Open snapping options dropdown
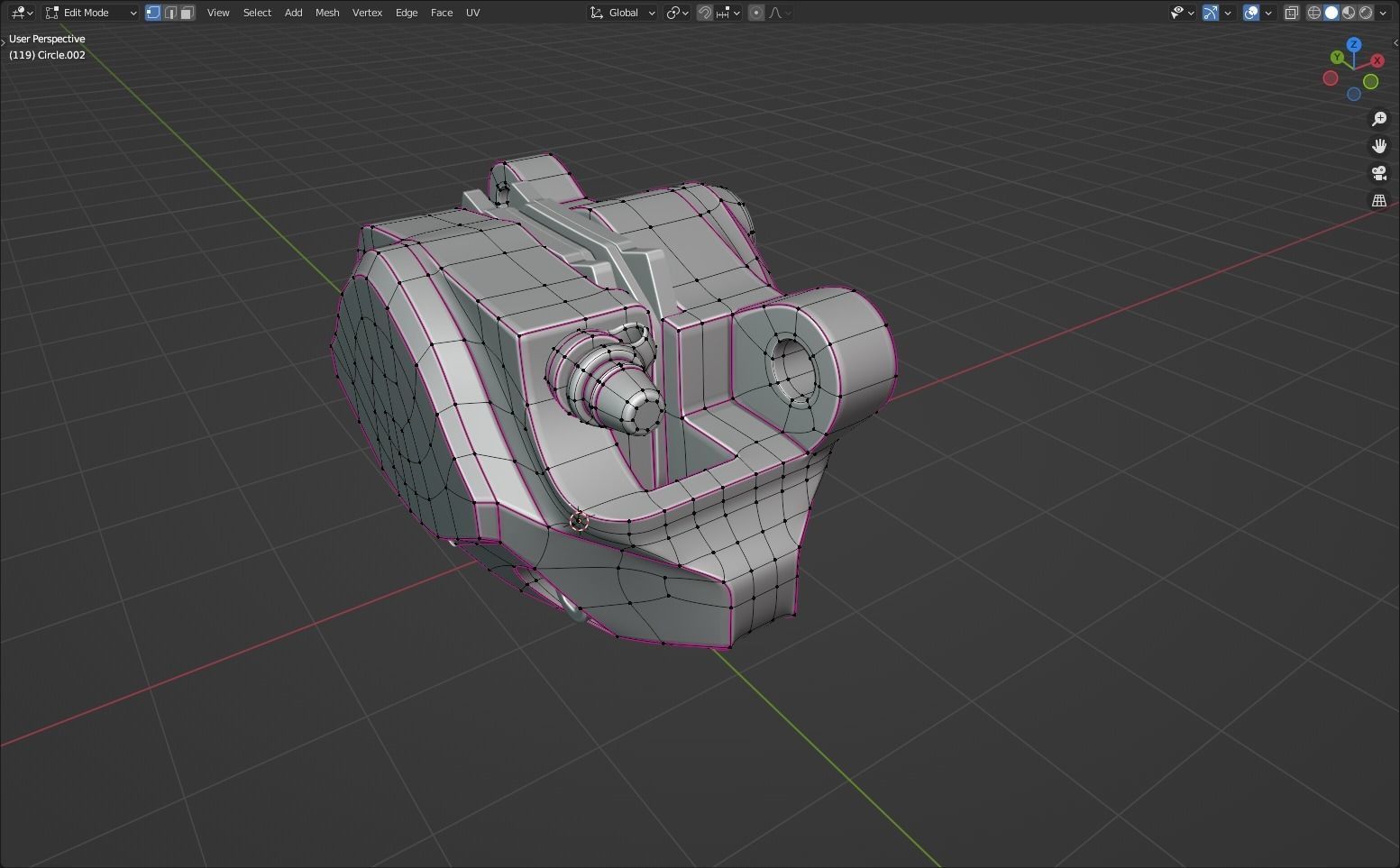Image resolution: width=1400 pixels, height=868 pixels. pos(727,13)
